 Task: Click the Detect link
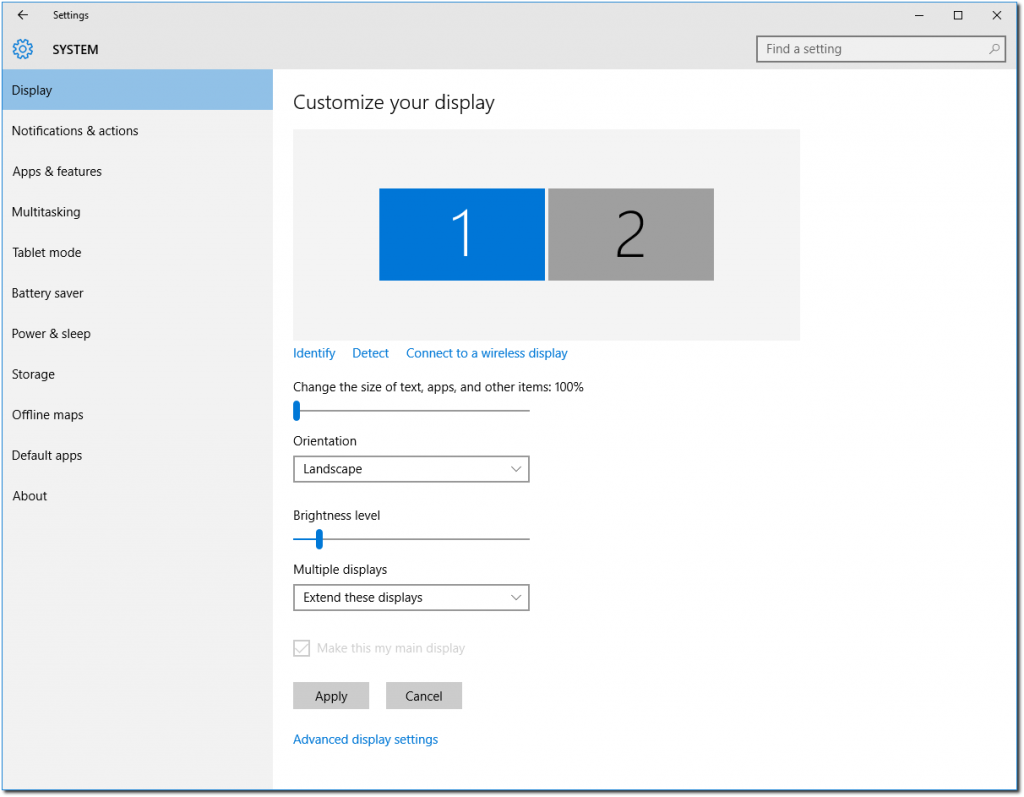point(370,353)
